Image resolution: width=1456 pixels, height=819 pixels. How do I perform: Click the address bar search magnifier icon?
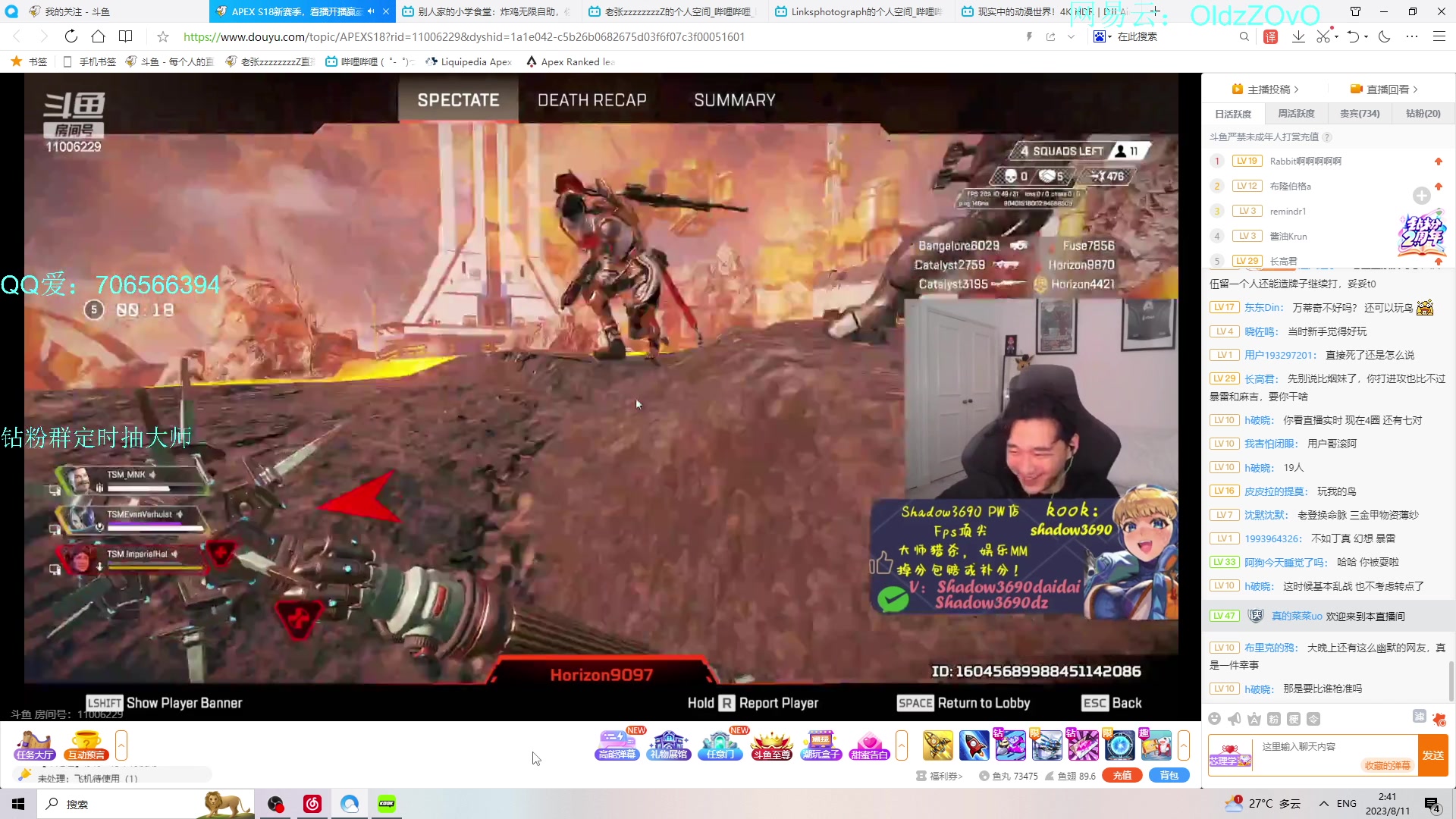coord(1244,36)
